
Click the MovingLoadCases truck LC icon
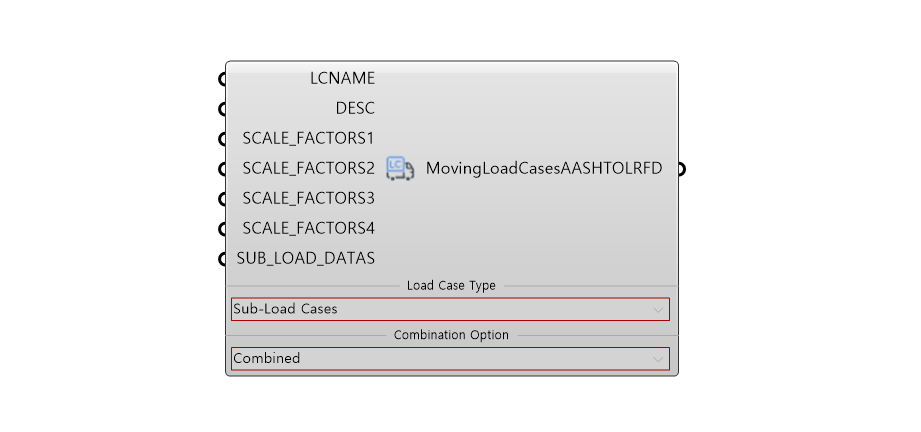400,169
